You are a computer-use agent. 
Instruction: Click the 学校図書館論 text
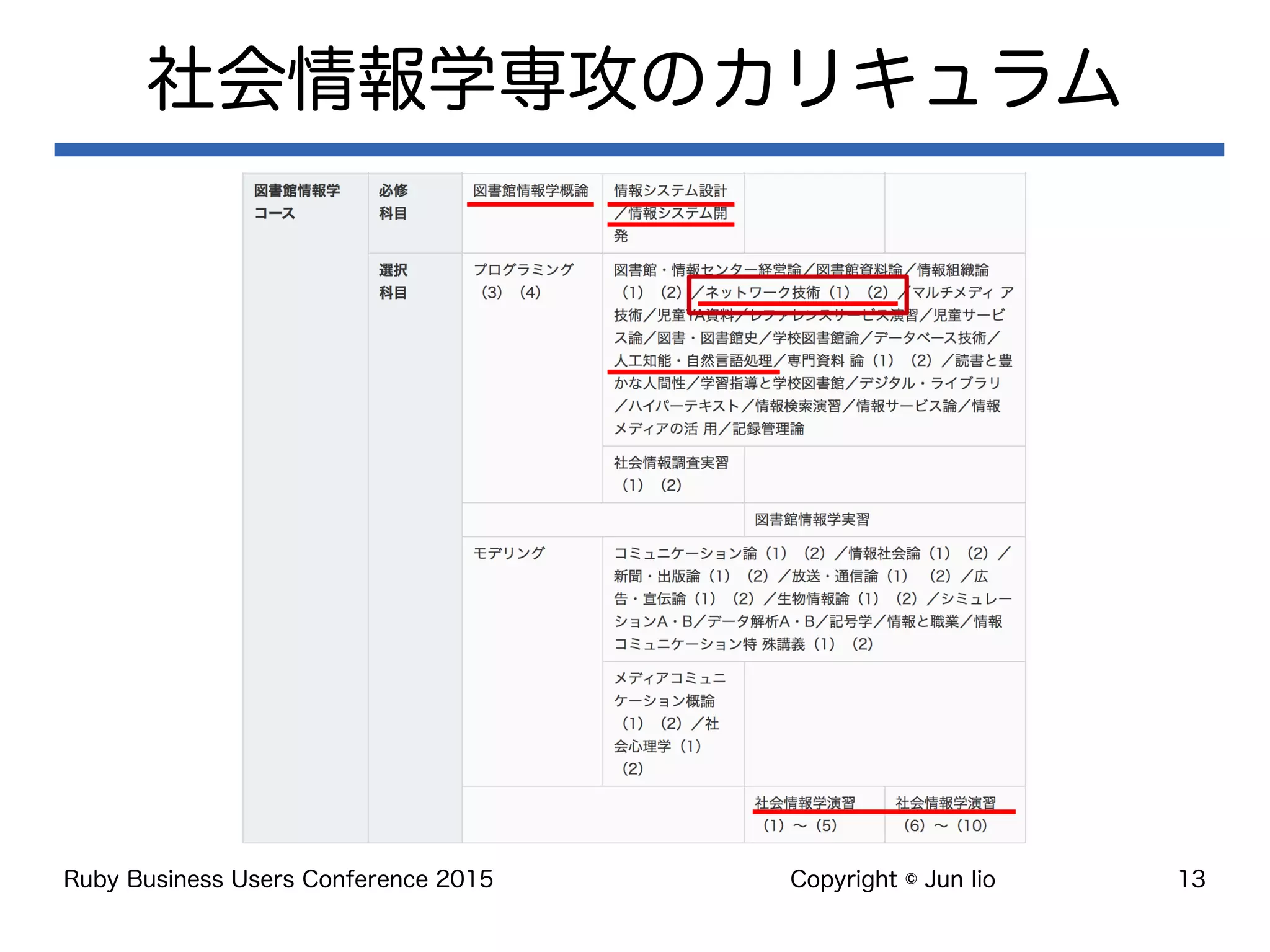[815, 337]
